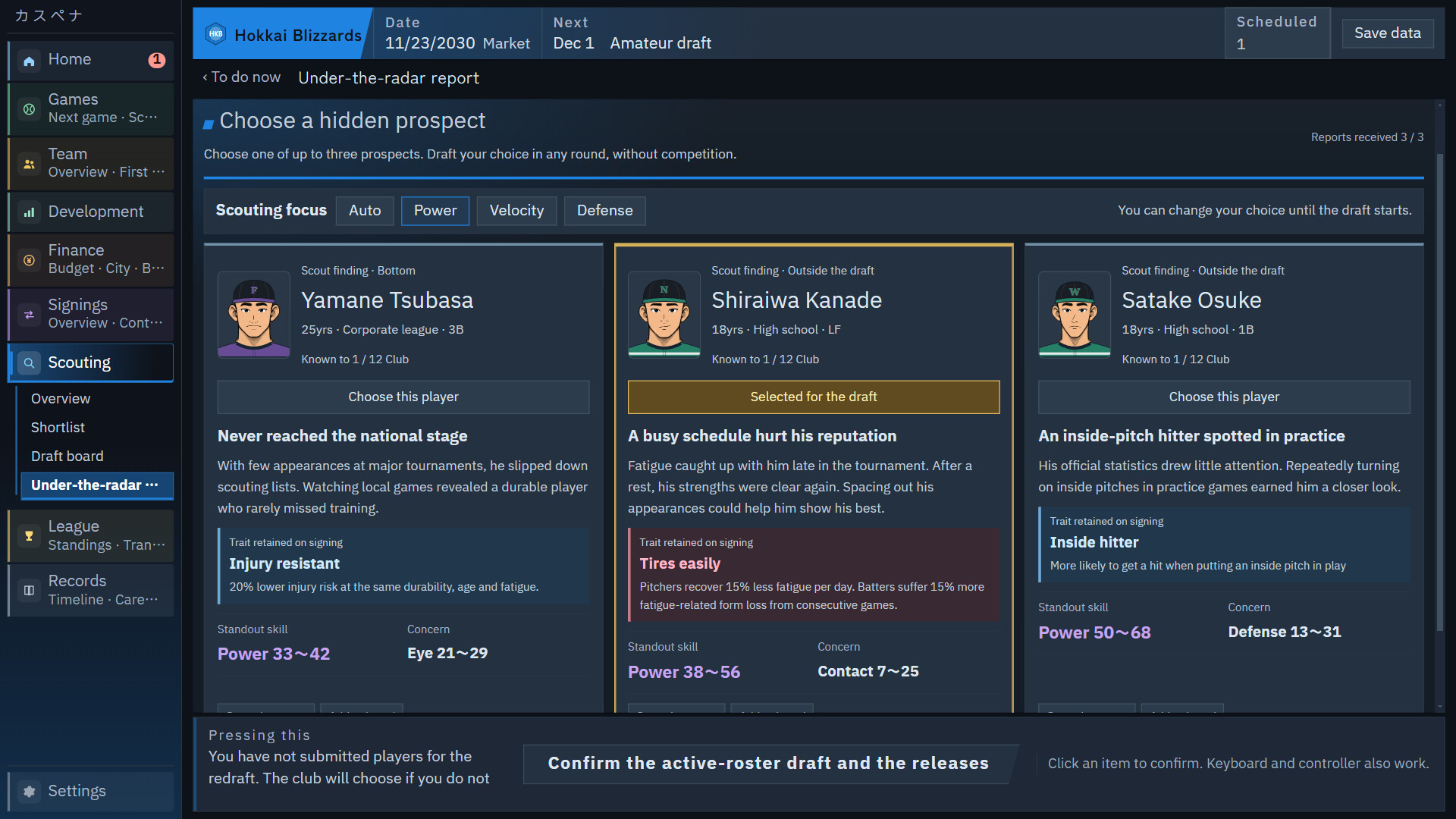Choose Yamane Tsubasa for the draft
The width and height of the screenshot is (1456, 819).
coord(403,397)
